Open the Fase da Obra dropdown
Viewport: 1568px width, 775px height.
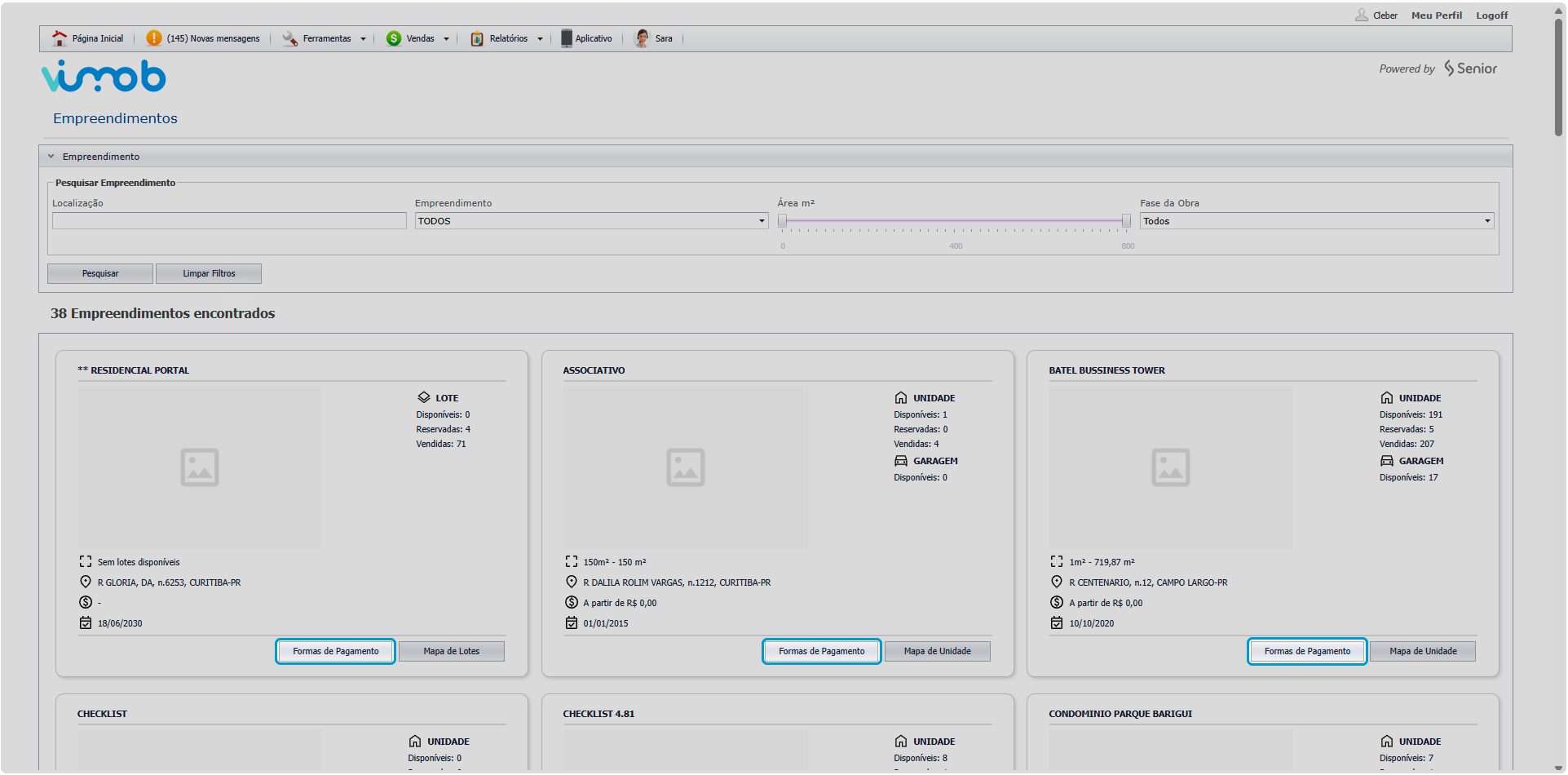(1316, 221)
